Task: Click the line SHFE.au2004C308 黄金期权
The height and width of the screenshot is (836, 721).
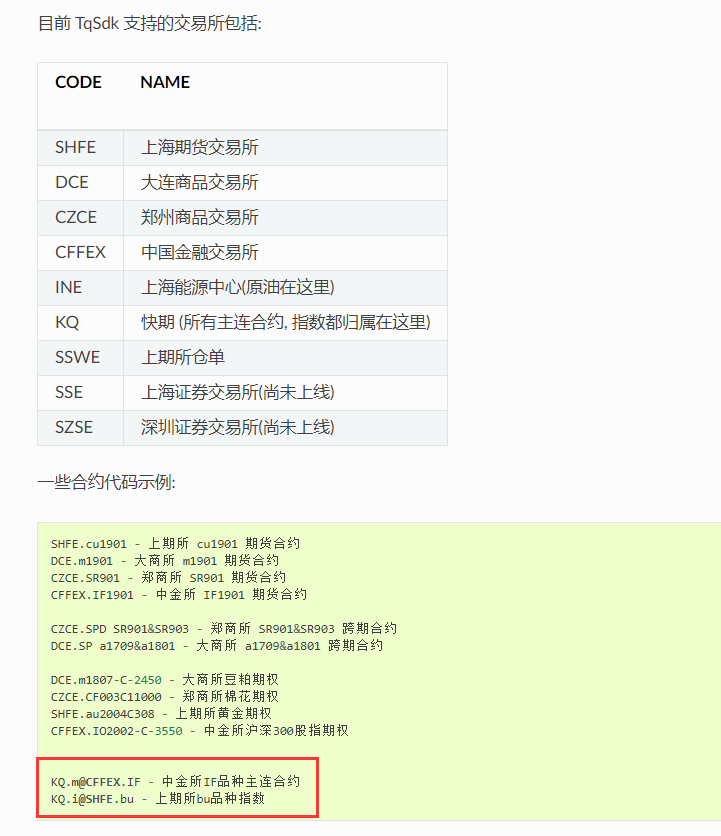Action: point(161,714)
